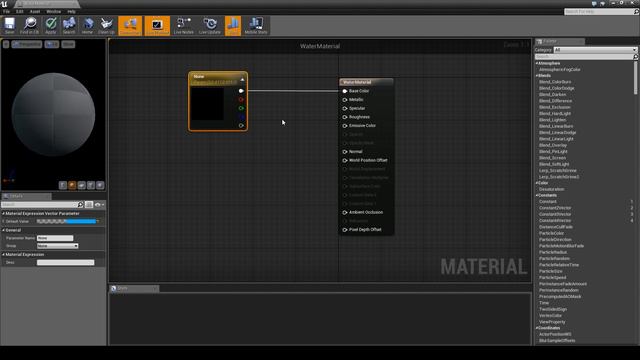Open the Search toolbar icon
Viewport: 640px width, 360px height.
69,26
